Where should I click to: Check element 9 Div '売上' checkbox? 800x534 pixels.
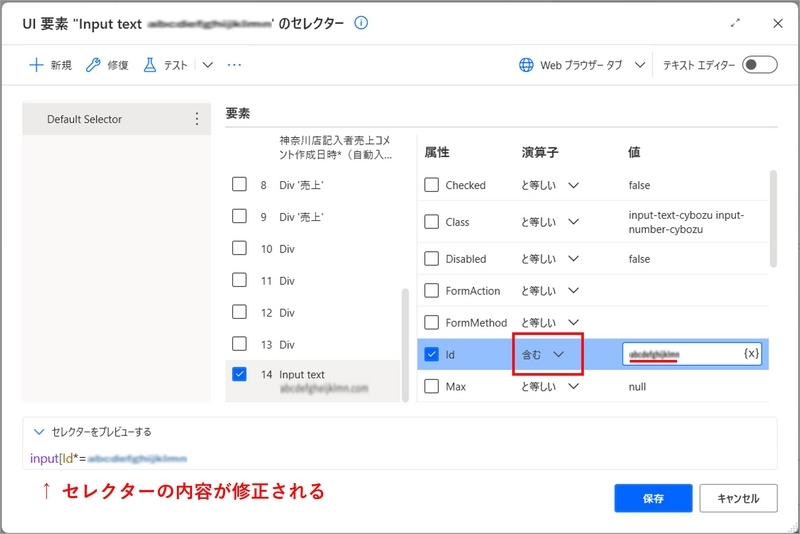click(x=239, y=216)
